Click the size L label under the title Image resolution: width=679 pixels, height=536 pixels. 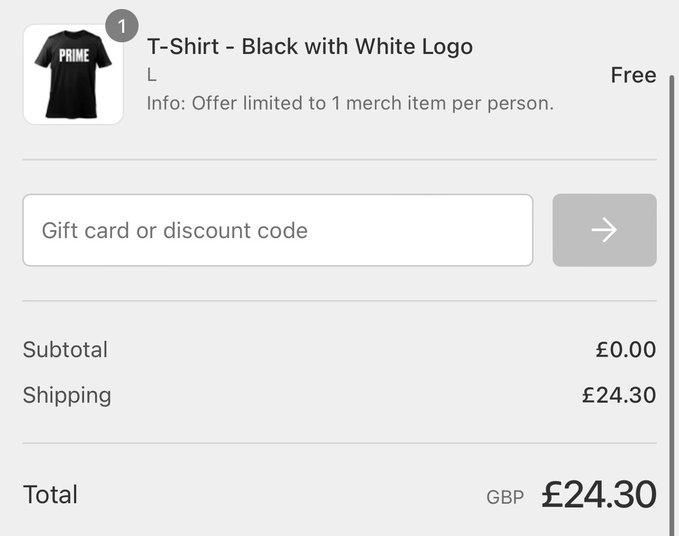click(x=152, y=75)
